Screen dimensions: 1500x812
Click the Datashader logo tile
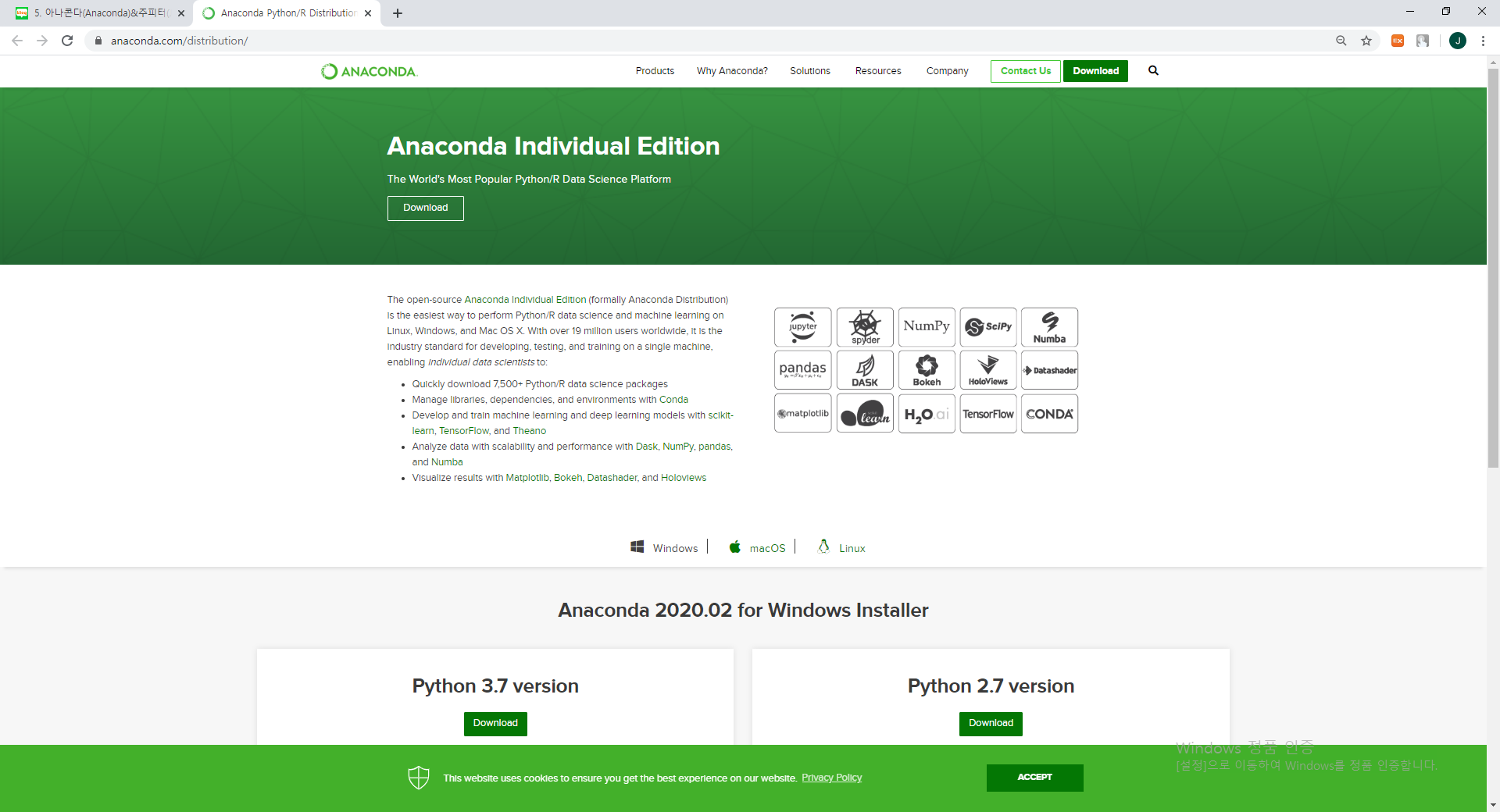(x=1049, y=370)
